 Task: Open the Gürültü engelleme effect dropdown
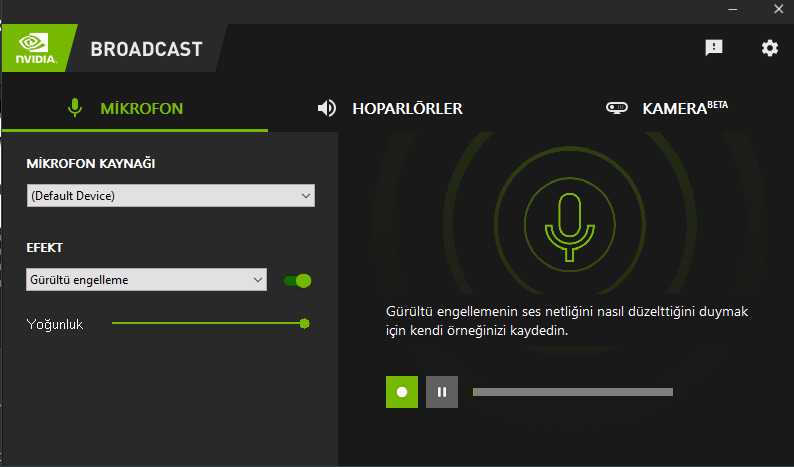(146, 280)
